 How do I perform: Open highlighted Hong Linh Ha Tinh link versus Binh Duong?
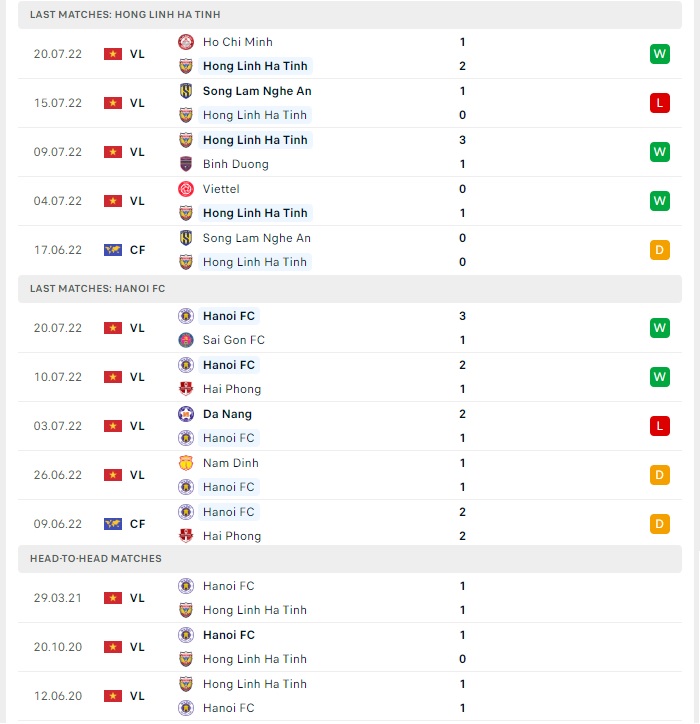(255, 140)
